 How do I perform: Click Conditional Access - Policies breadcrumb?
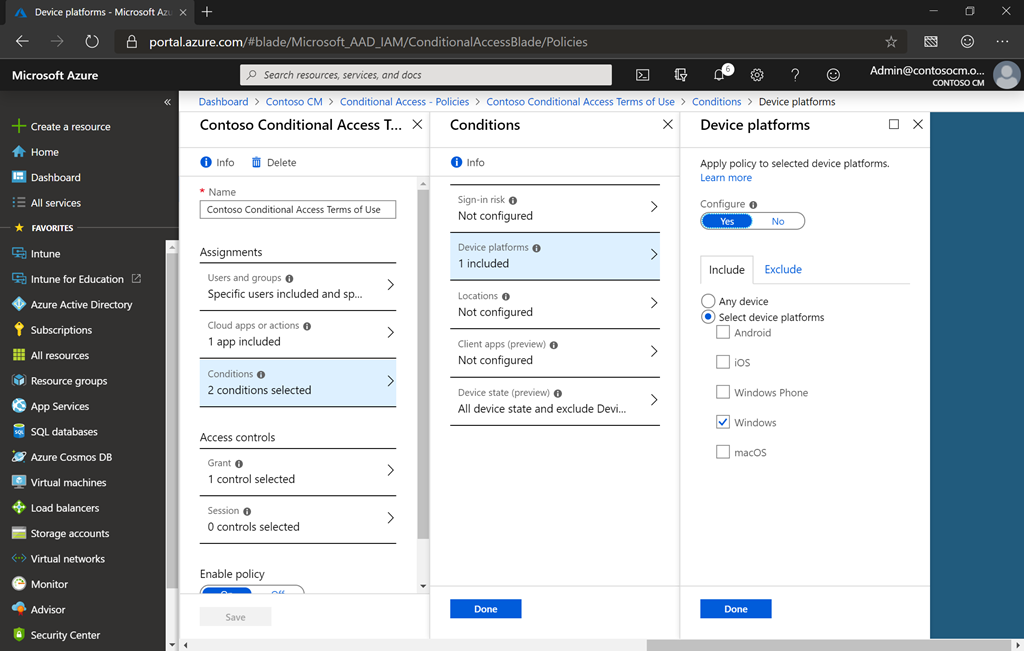pos(404,102)
